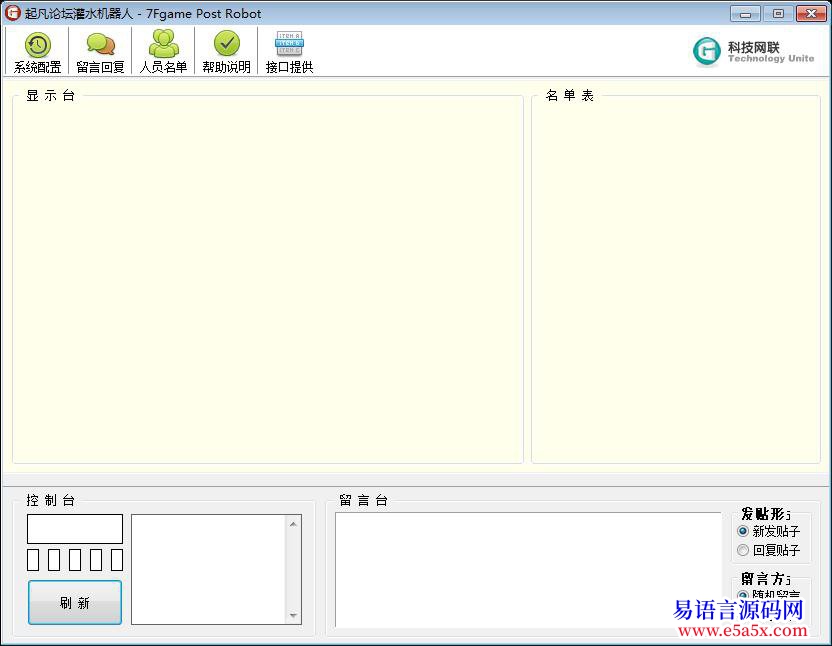Screen dimensions: 832x646
Task: Open the 人员名单 member list icon
Action: click(163, 52)
